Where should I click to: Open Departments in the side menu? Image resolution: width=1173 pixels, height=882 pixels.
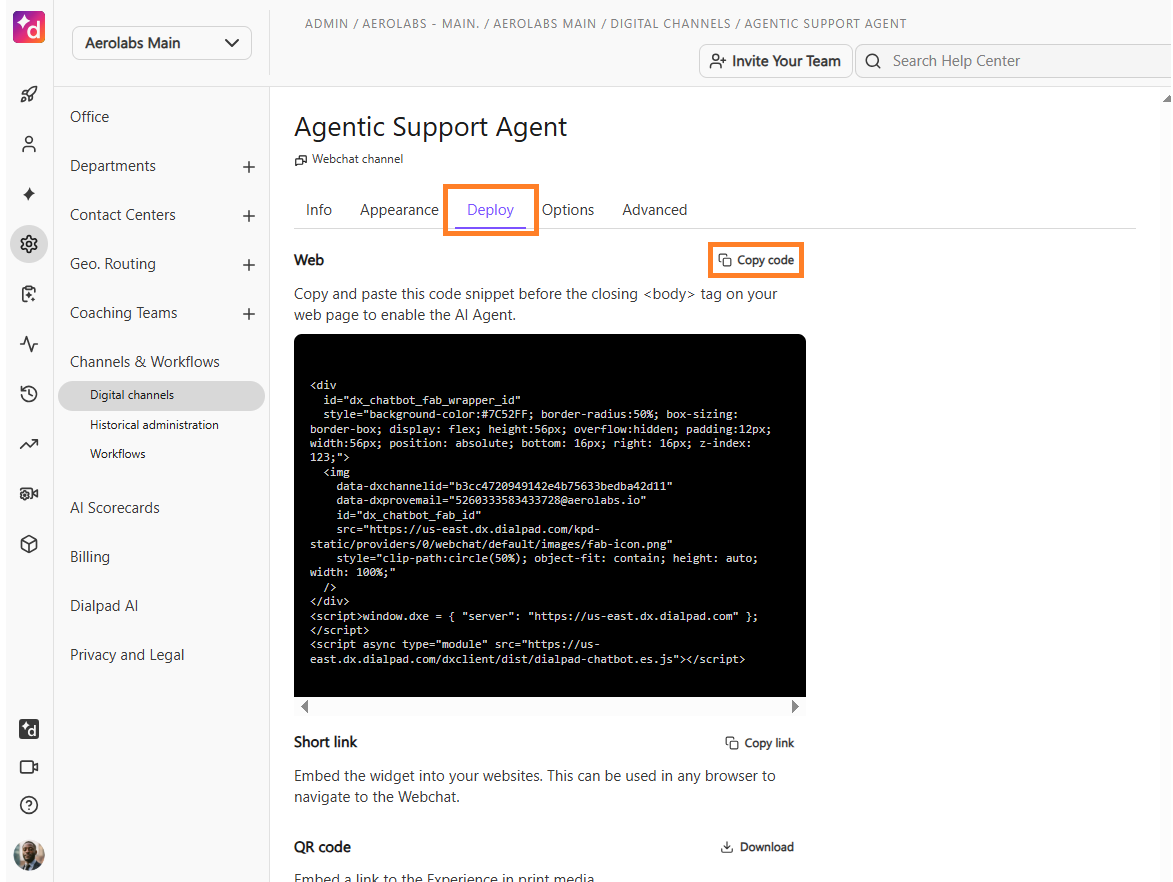(113, 166)
